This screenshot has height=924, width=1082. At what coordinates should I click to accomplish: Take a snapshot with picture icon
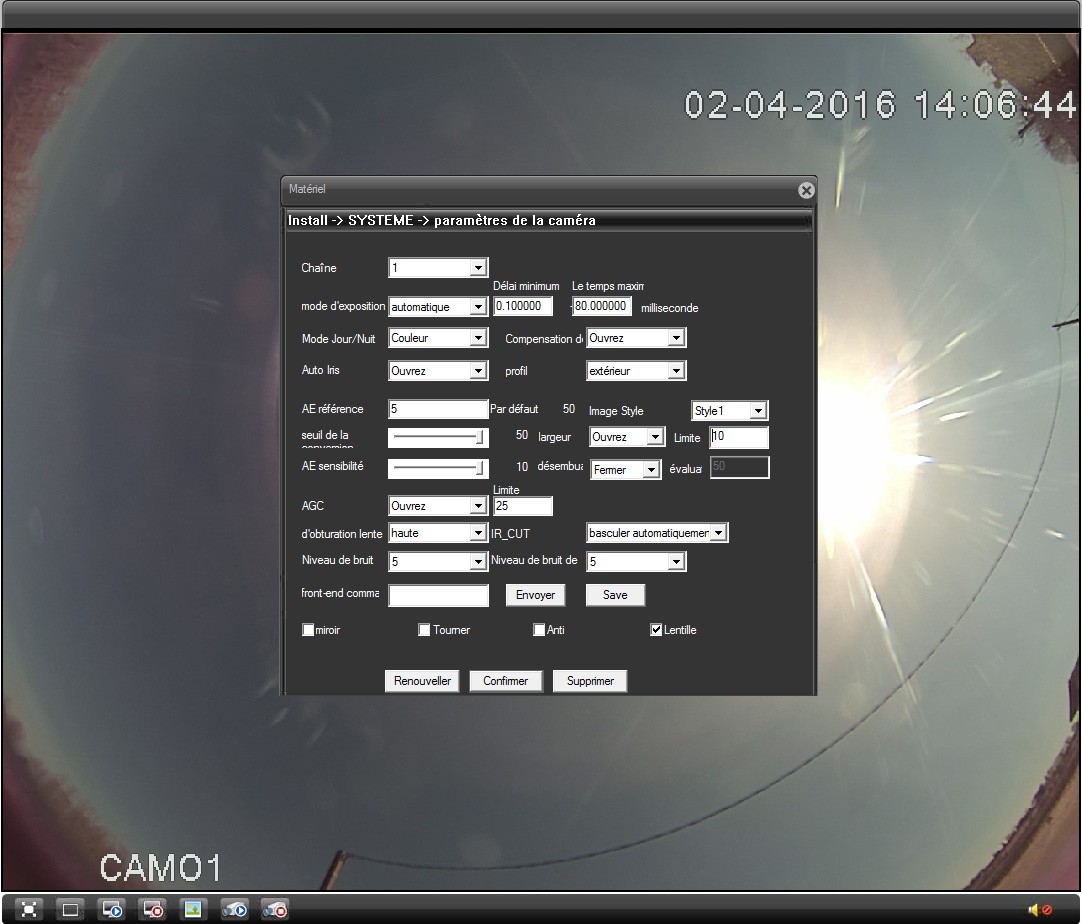pyautogui.click(x=193, y=909)
